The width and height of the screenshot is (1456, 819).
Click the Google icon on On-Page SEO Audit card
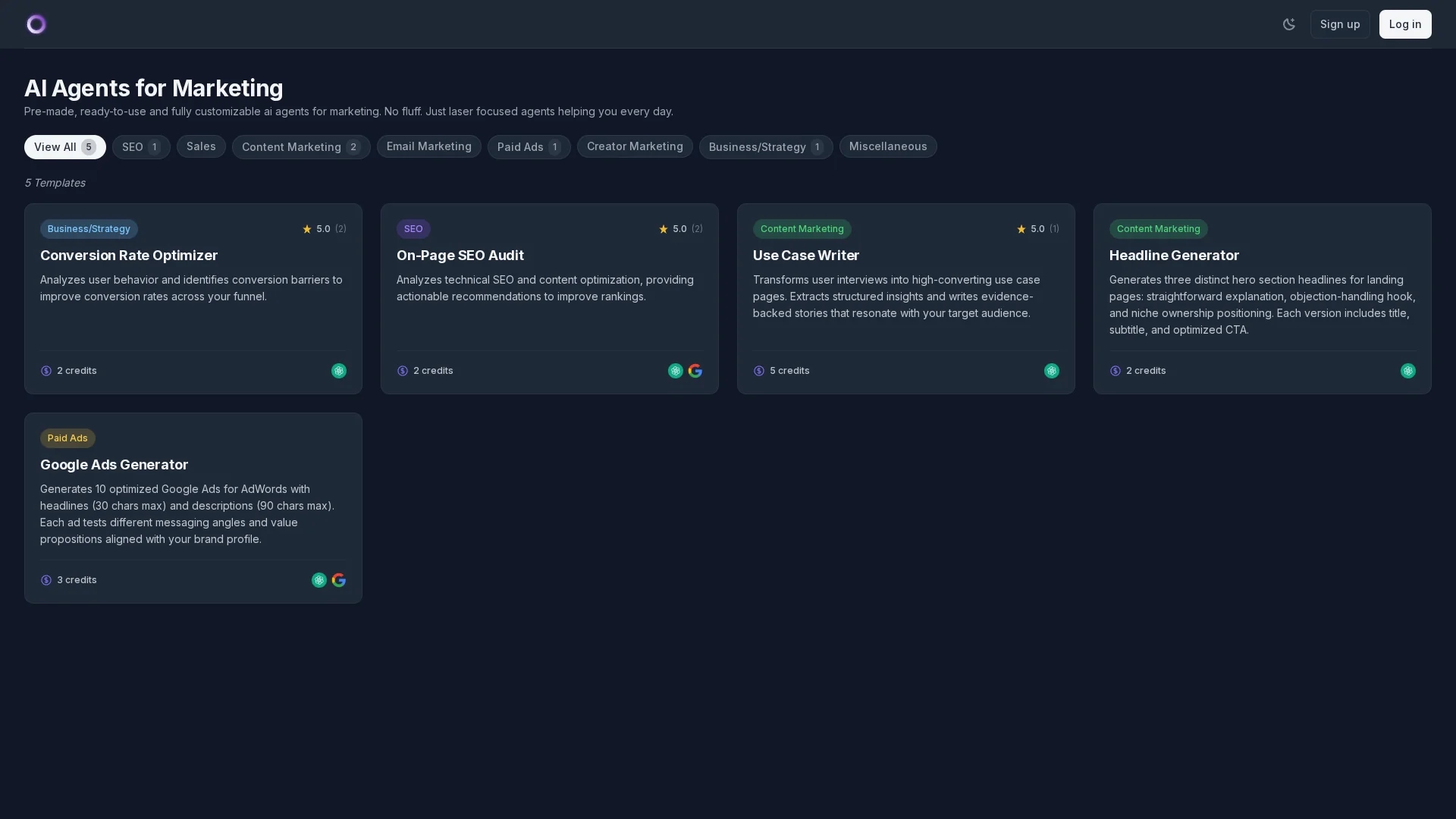(695, 371)
